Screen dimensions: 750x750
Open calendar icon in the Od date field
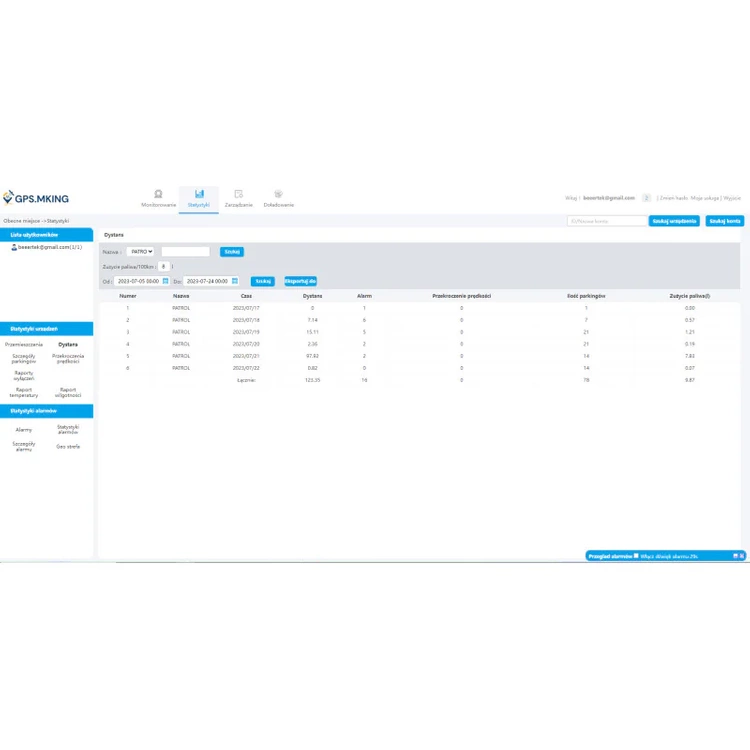(x=165, y=281)
